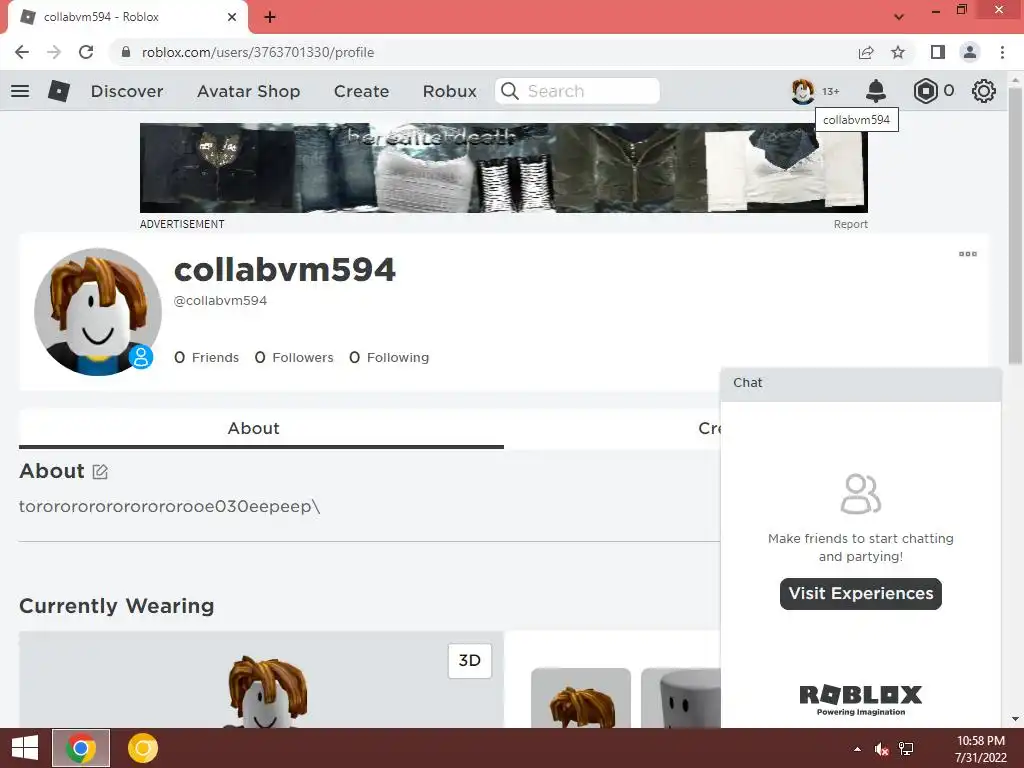Collapse the Chat panel header
Screen dimensions: 1024x768
point(861,383)
